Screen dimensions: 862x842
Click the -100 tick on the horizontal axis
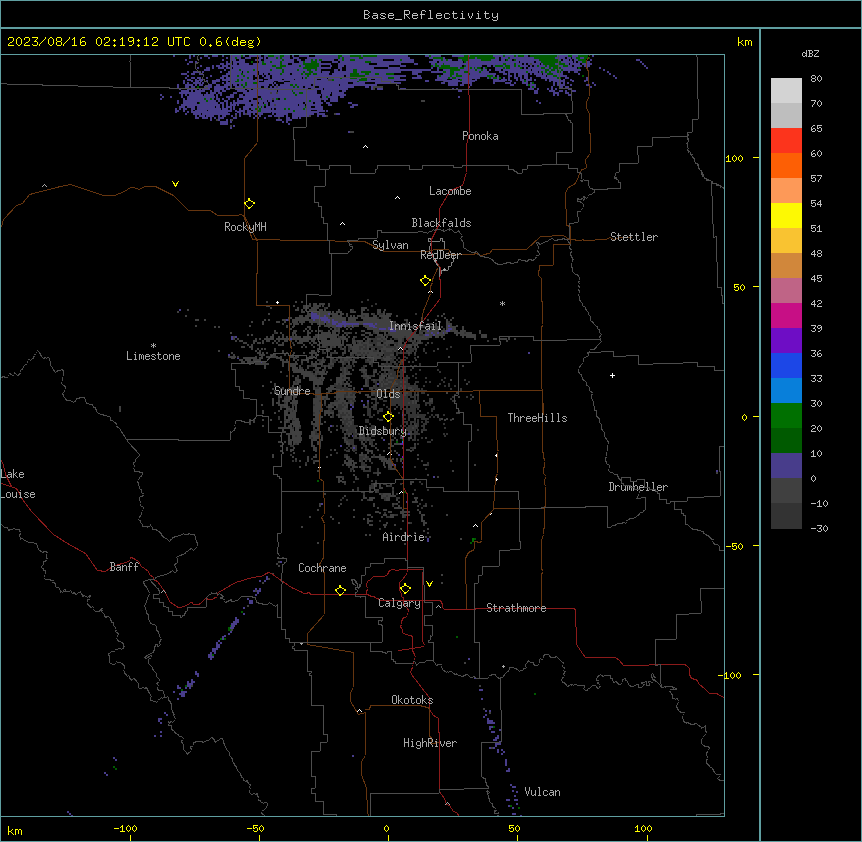coord(125,829)
